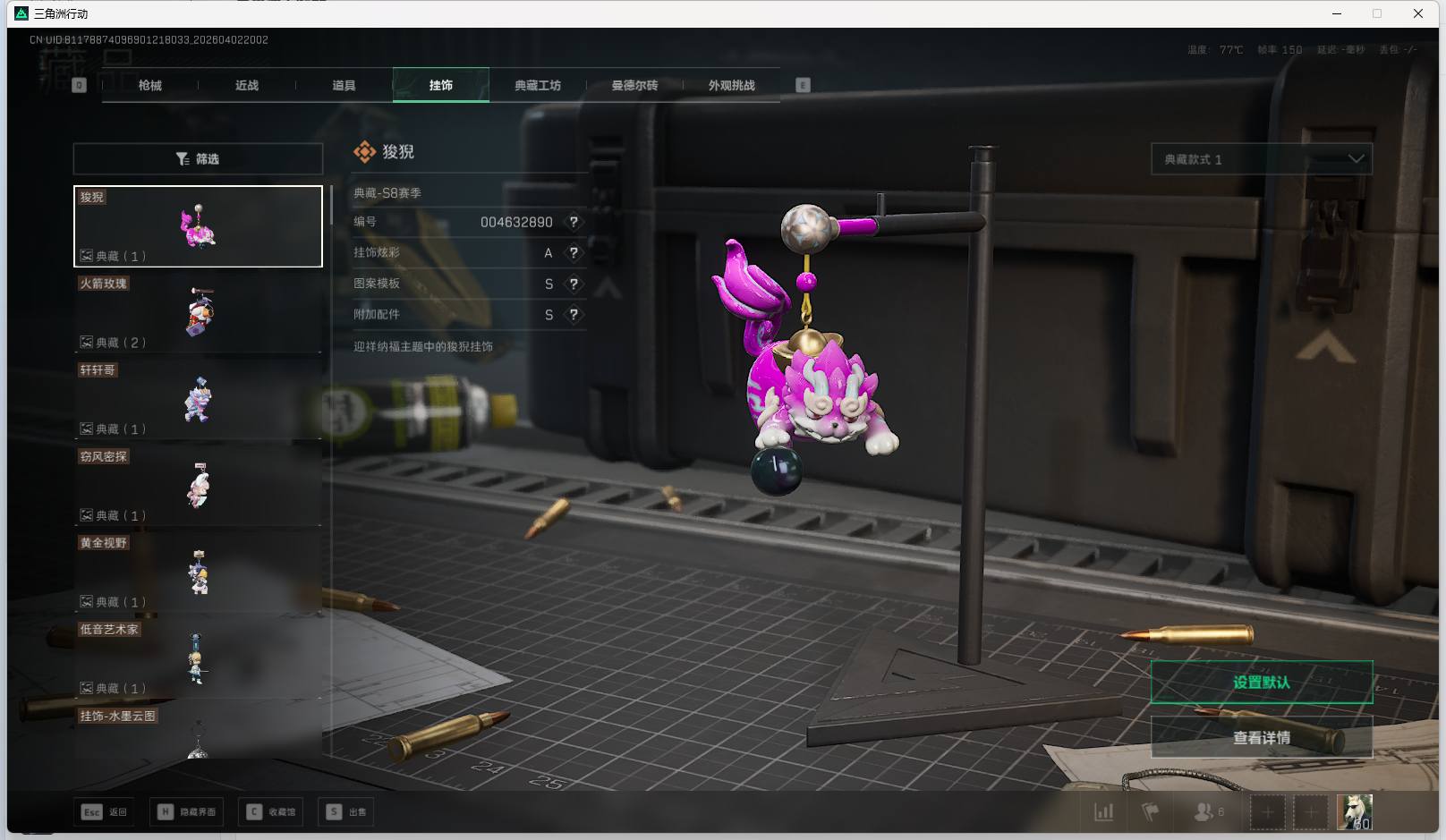Switch to the 枪械 tab

[x=150, y=86]
